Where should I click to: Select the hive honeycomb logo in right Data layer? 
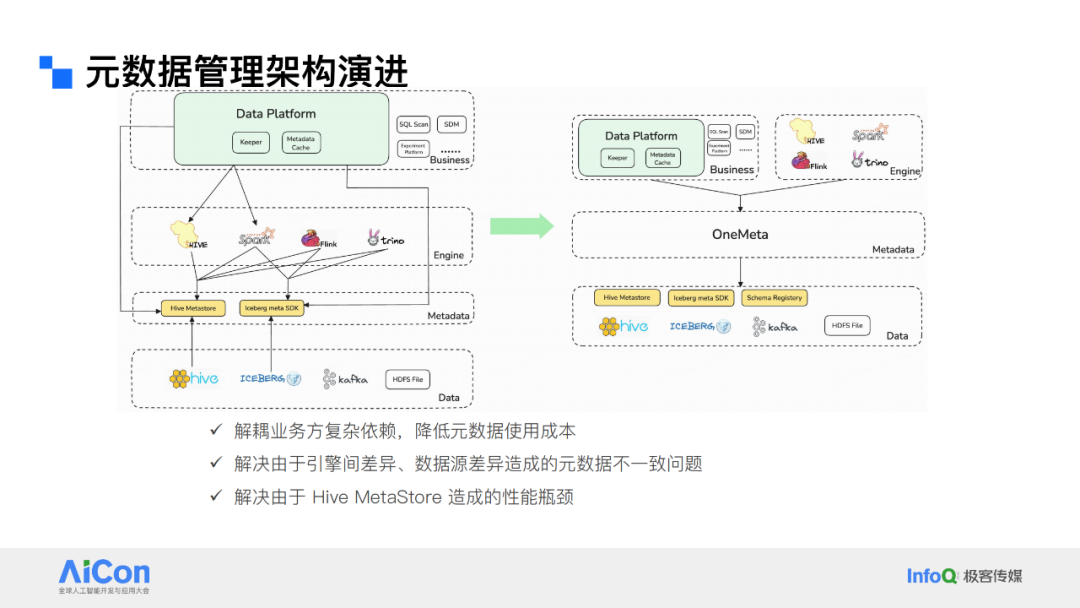(623, 326)
